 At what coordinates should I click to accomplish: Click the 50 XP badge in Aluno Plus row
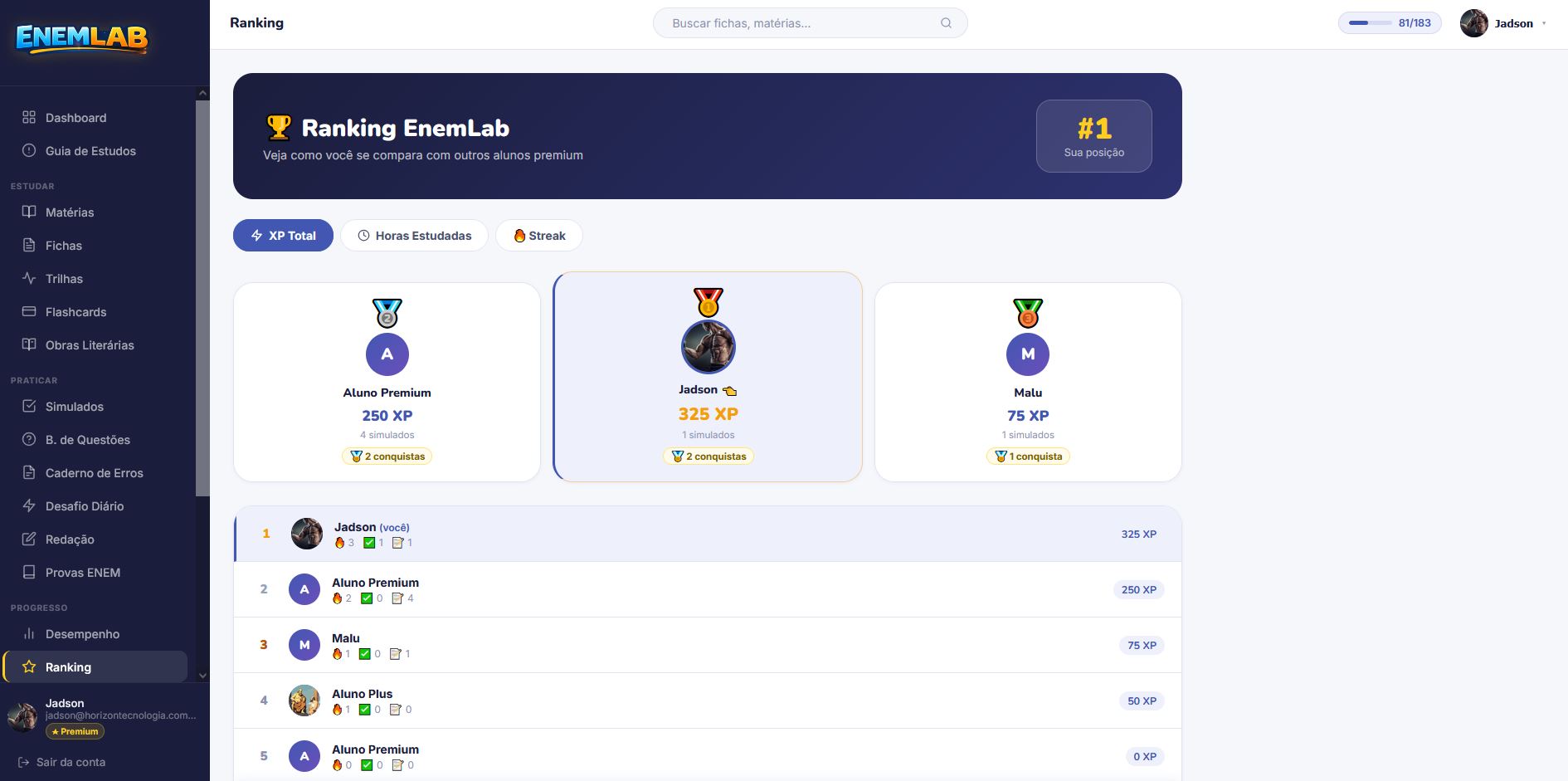pos(1142,701)
